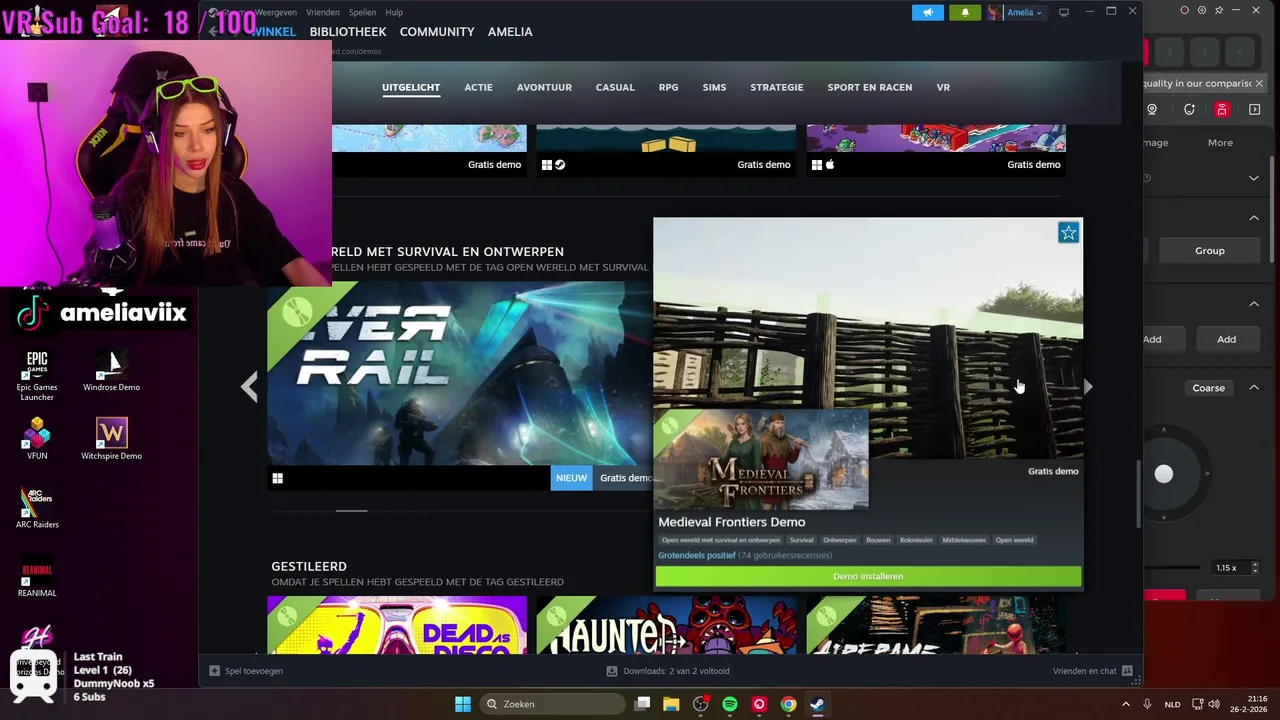Viewport: 1280px width, 720px height.
Task: Open Spotify from the taskbar
Action: 730,704
